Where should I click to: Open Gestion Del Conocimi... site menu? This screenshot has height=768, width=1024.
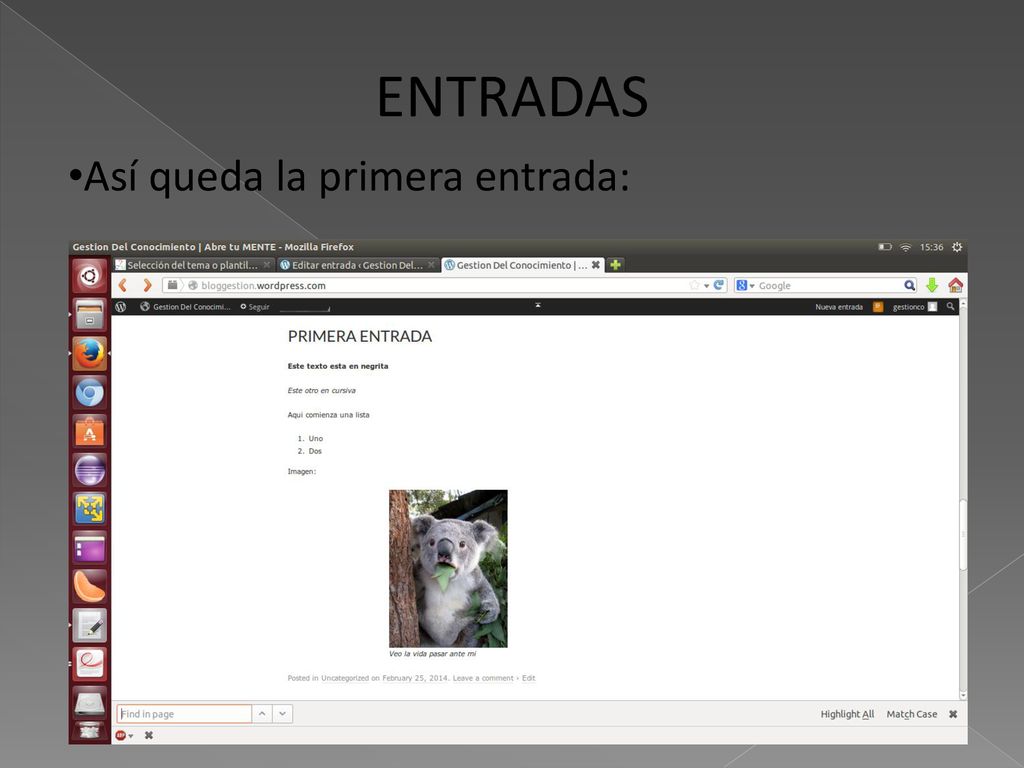[185, 307]
